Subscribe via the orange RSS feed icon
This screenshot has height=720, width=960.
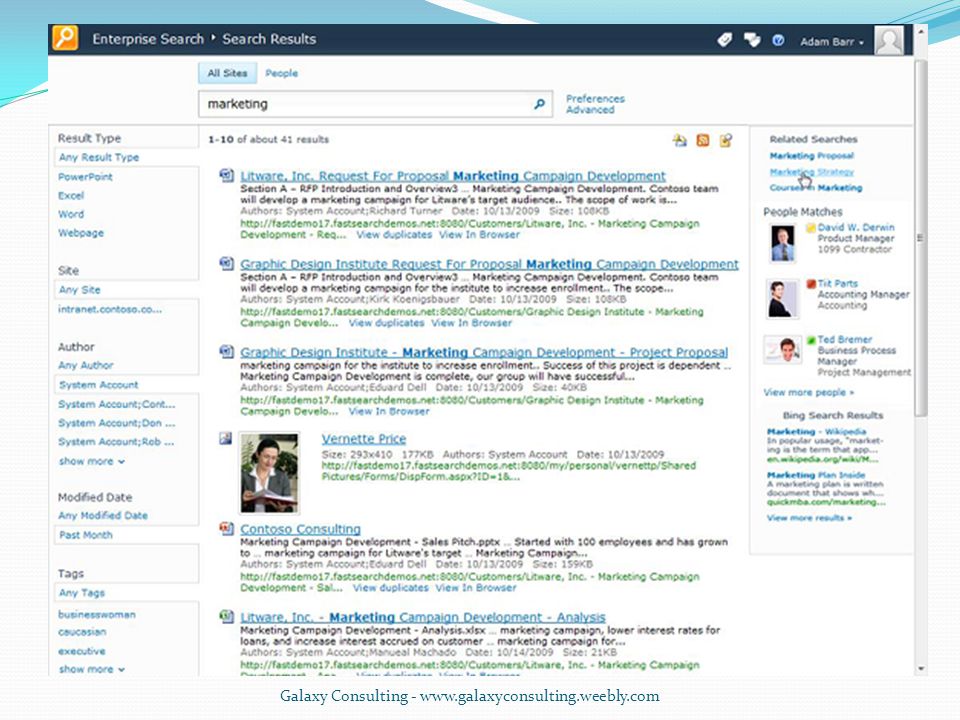pos(703,140)
